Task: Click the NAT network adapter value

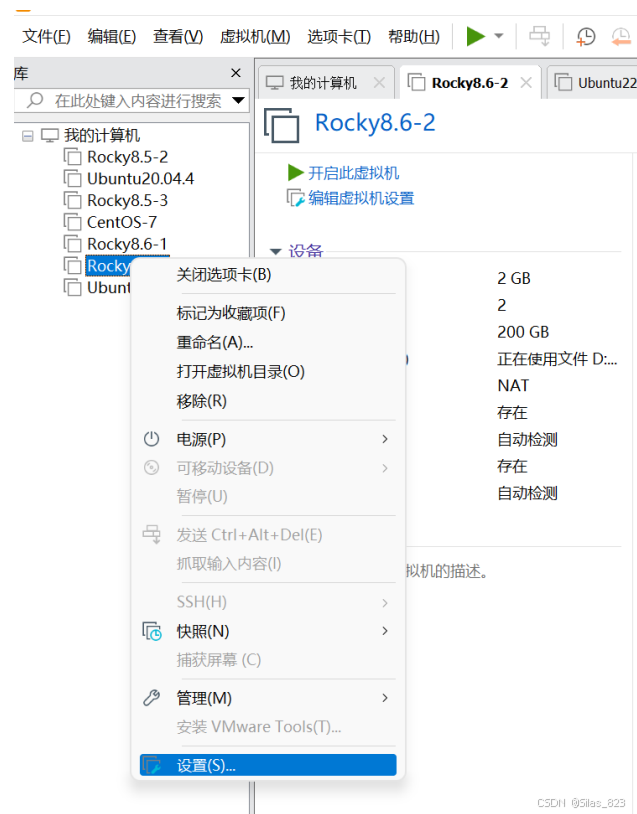Action: 513,386
